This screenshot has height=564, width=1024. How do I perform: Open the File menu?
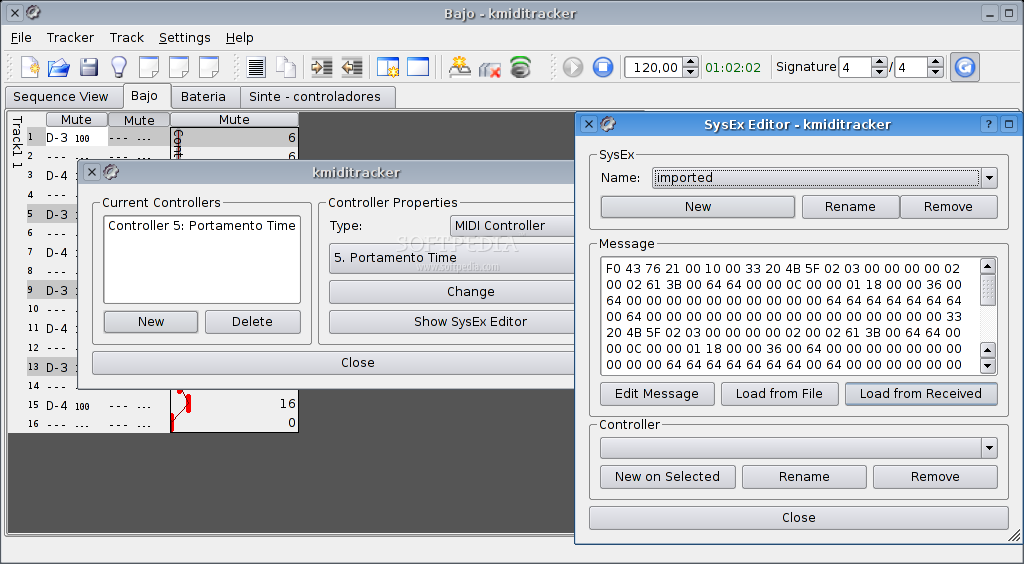click(x=21, y=38)
